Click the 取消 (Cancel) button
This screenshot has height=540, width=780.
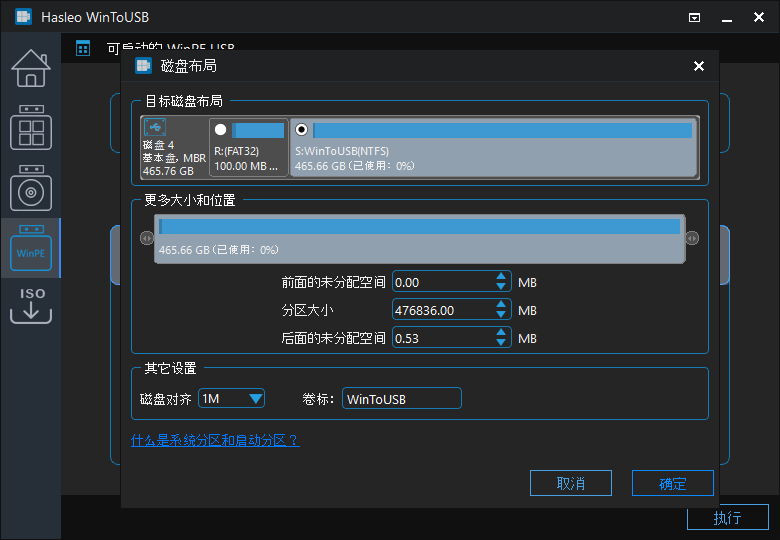point(571,483)
